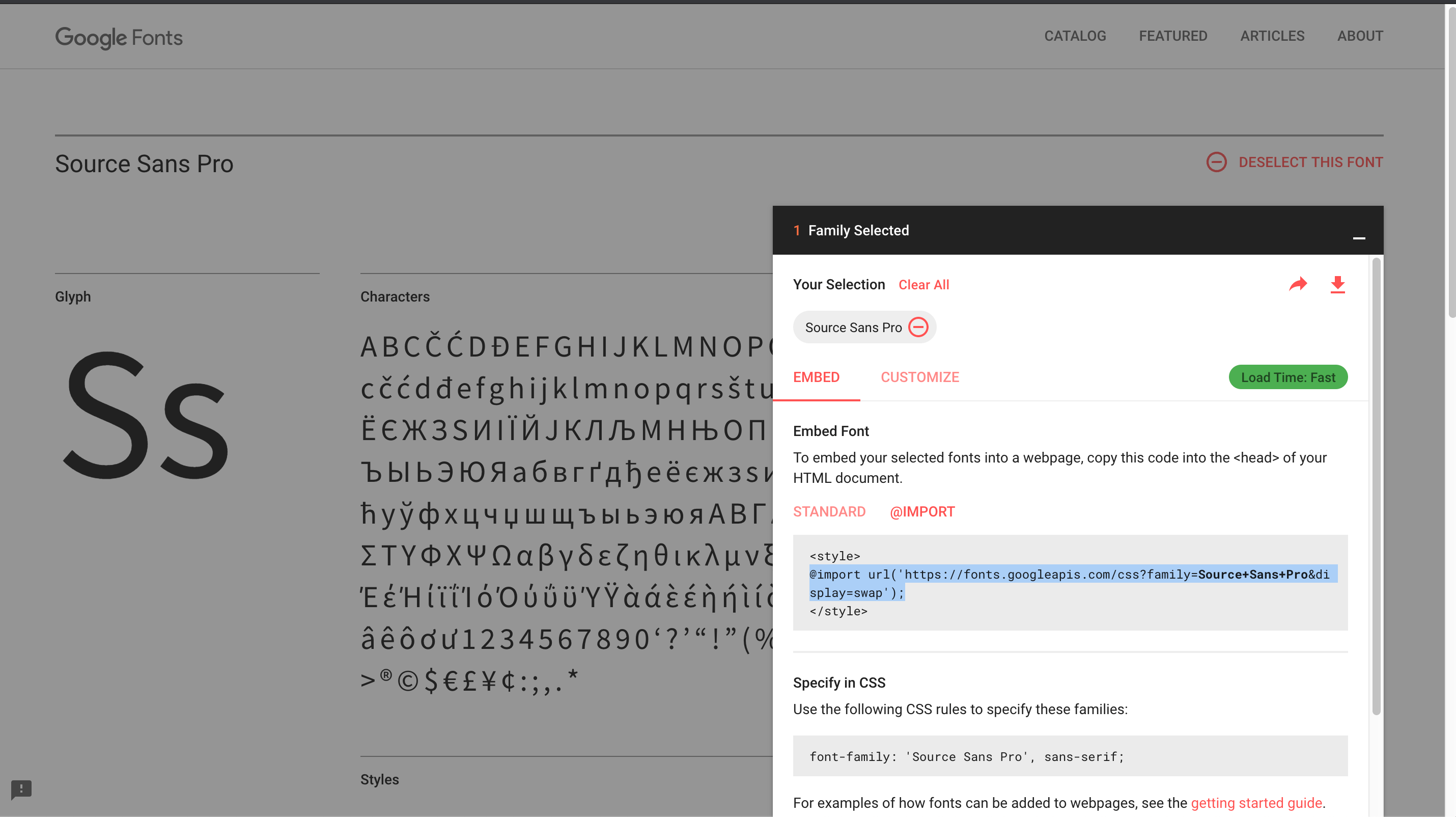Minimize the Family Selected drawer
1456x817 pixels.
(1359, 238)
